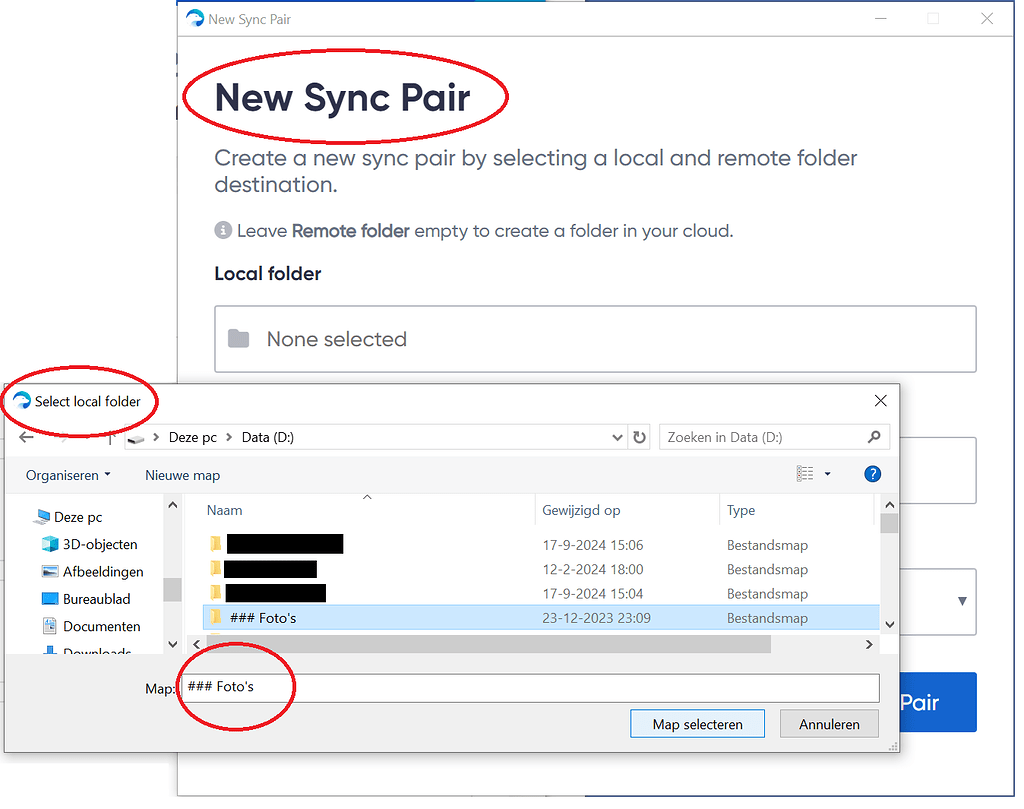Screen dimensions: 1024x809
Task: Open the help question mark icon
Action: (x=872, y=474)
